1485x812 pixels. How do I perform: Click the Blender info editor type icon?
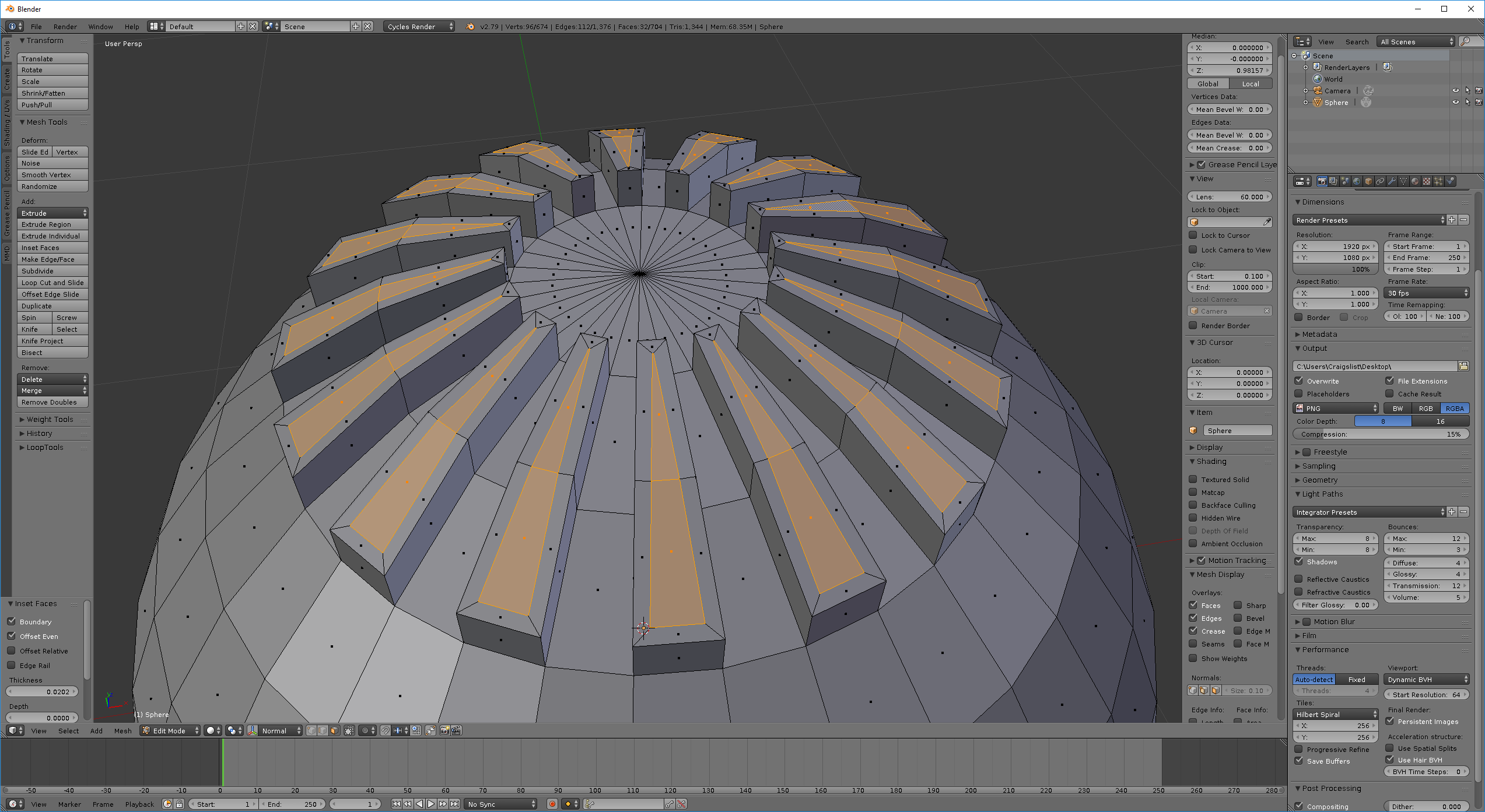15,26
